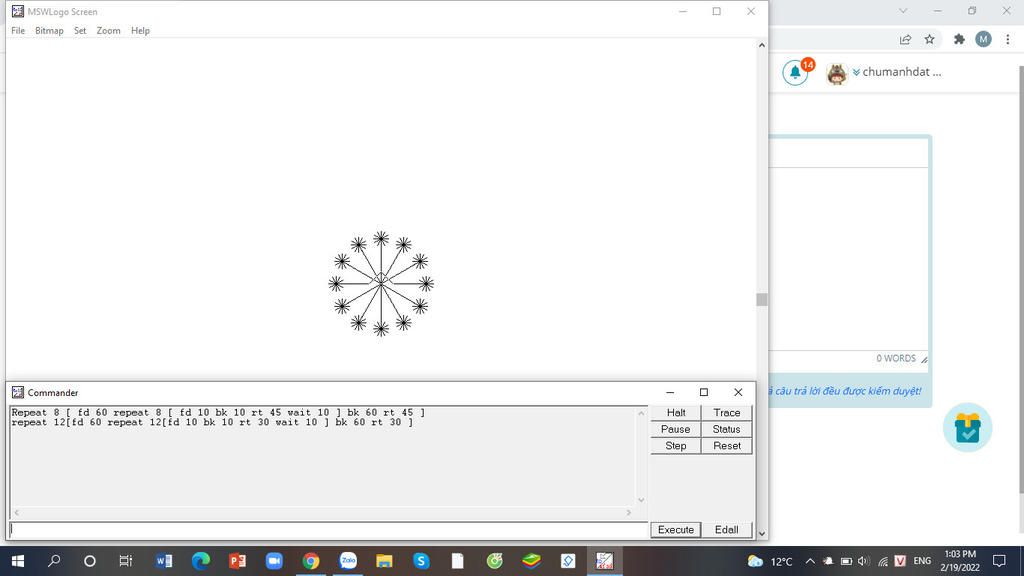Click the user avatar in browser page
Viewport: 1024px width, 576px height.
[837, 74]
